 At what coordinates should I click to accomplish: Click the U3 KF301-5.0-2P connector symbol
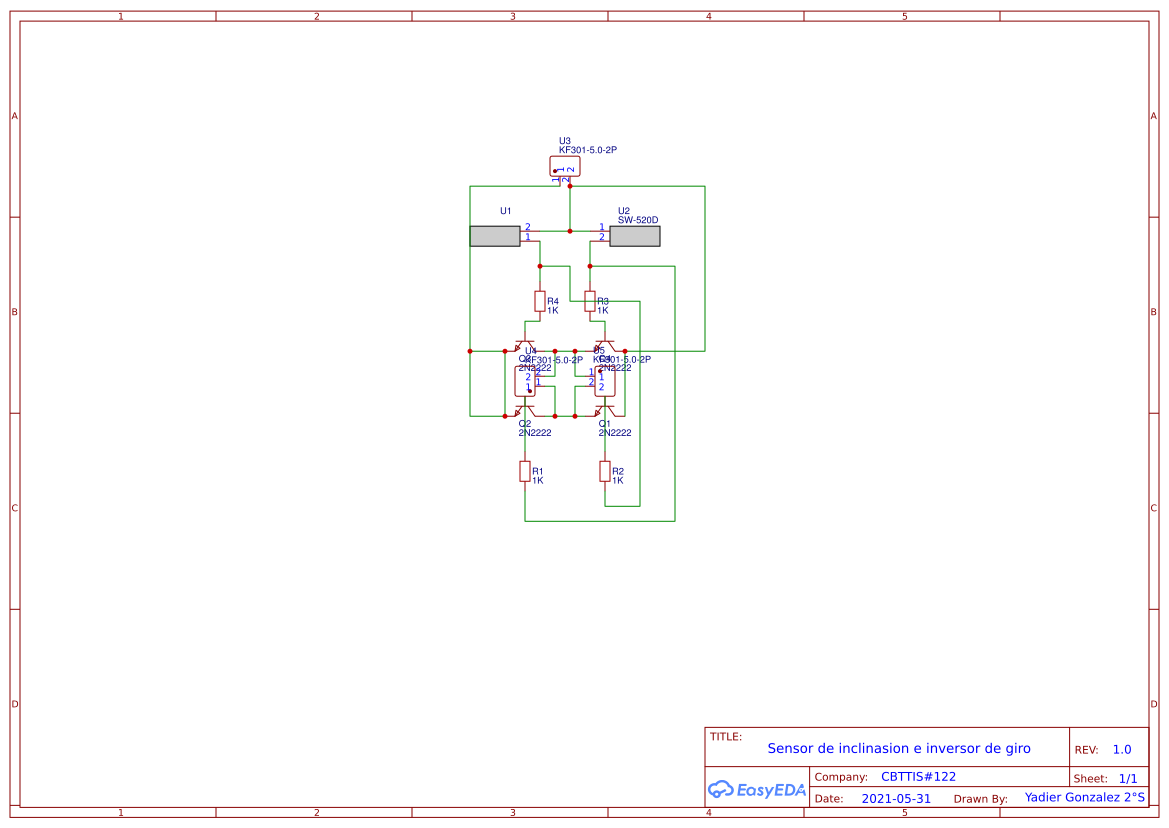565,167
